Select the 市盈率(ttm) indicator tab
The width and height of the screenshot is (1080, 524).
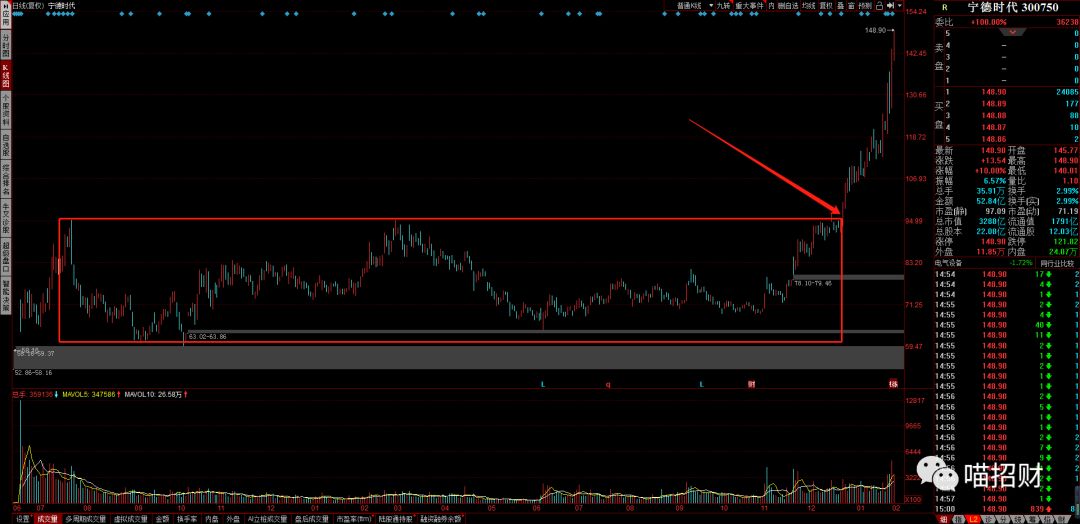(x=353, y=518)
